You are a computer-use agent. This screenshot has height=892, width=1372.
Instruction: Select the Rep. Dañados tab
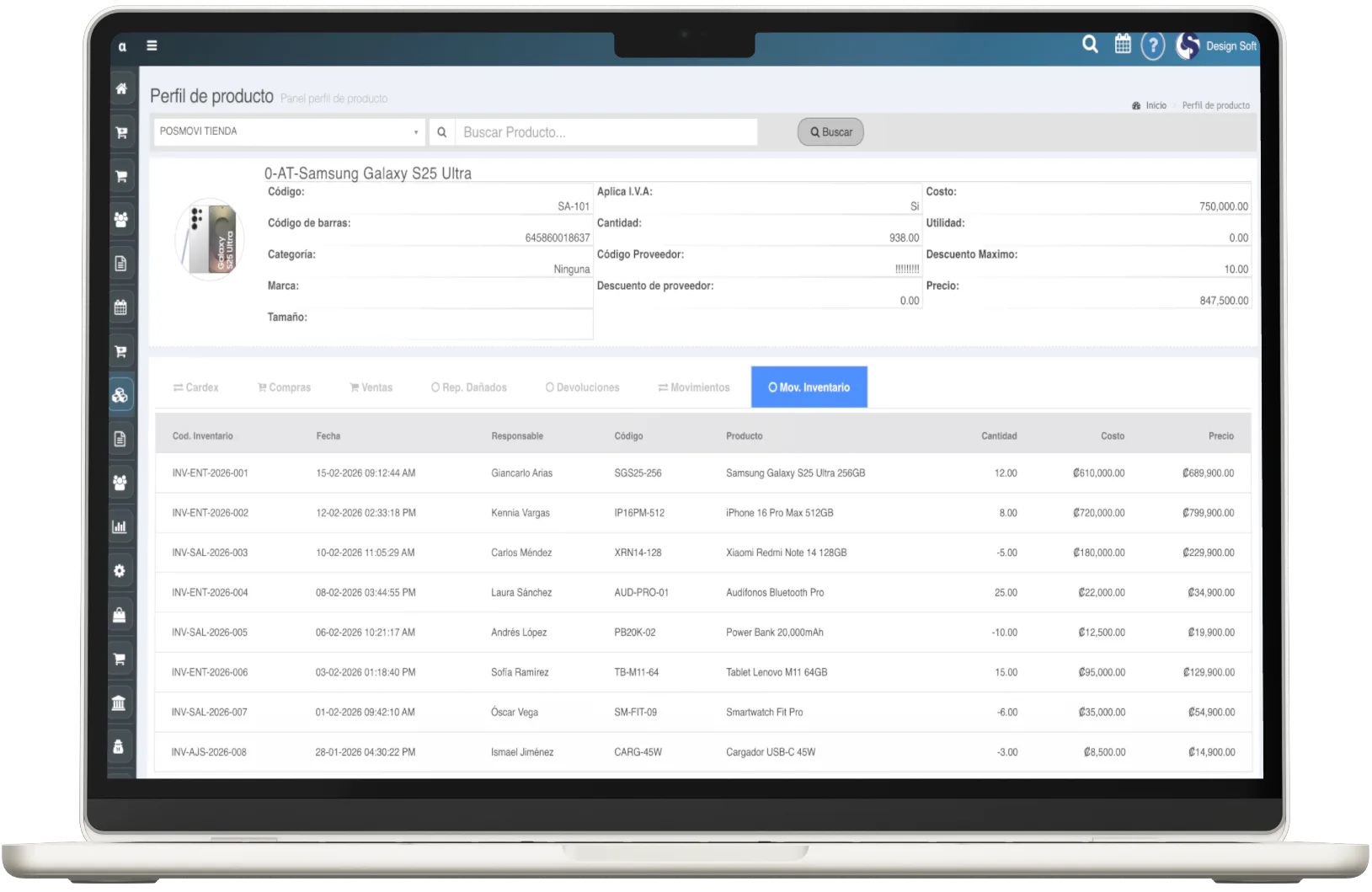[x=468, y=387]
